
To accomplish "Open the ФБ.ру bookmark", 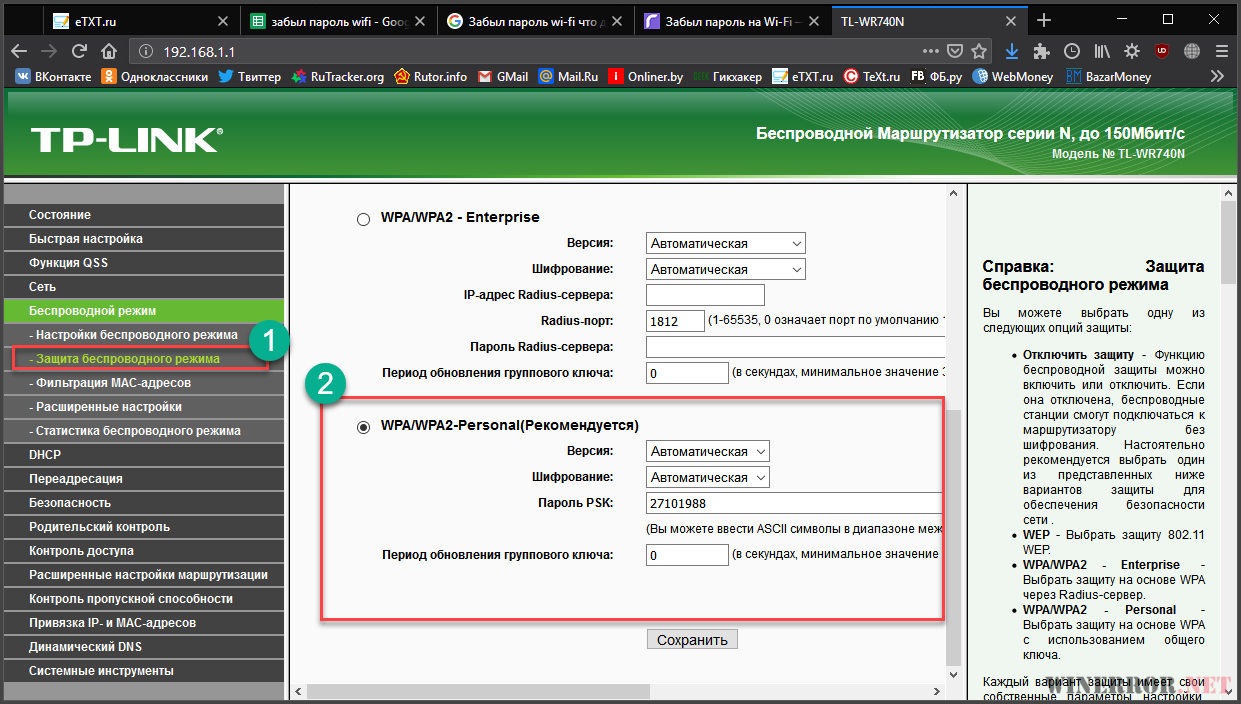I will coord(936,76).
